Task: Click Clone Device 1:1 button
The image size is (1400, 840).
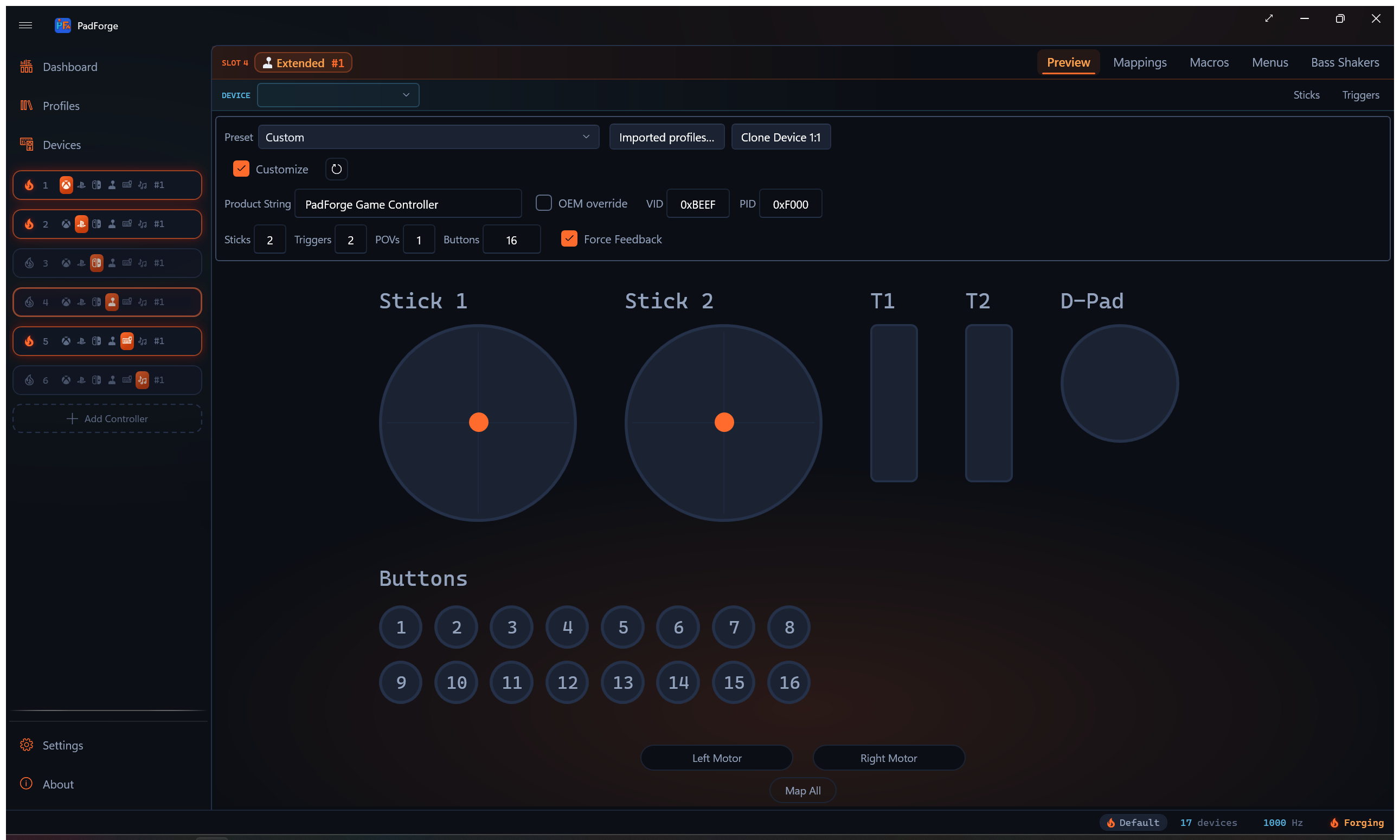Action: click(x=780, y=137)
